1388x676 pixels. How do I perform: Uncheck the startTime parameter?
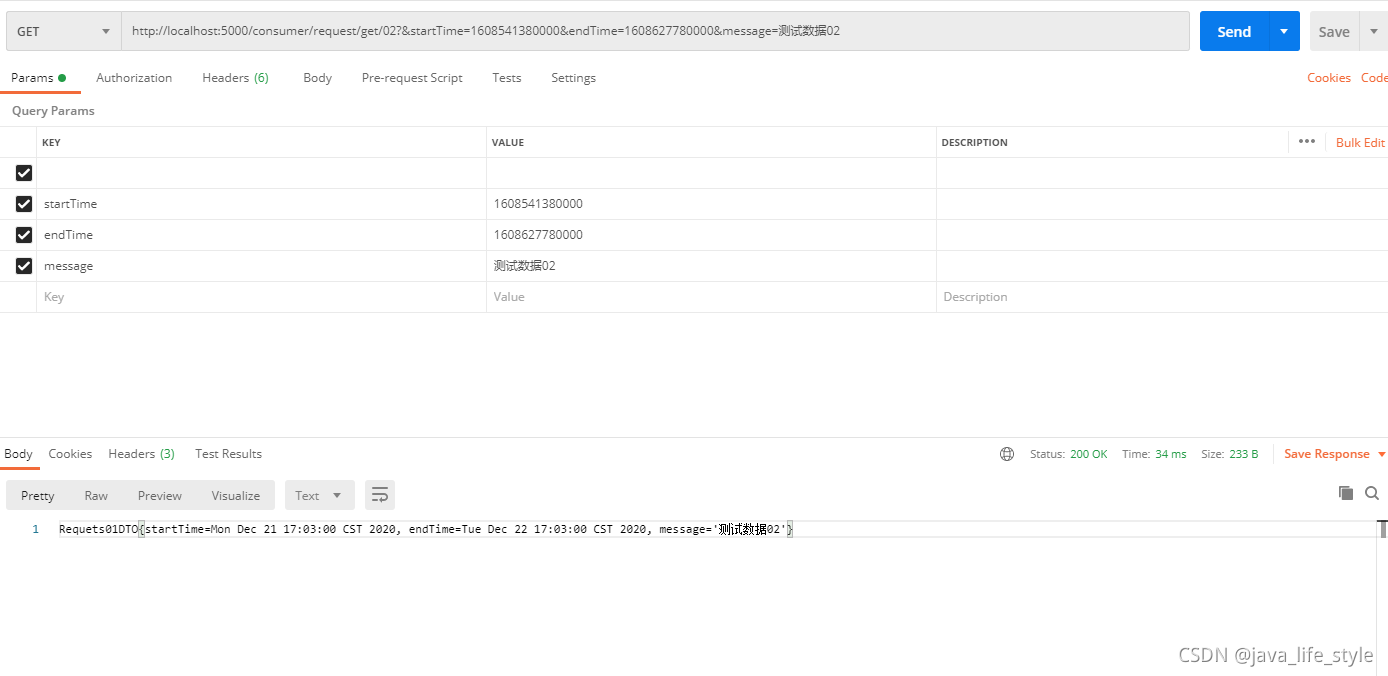[x=24, y=204]
